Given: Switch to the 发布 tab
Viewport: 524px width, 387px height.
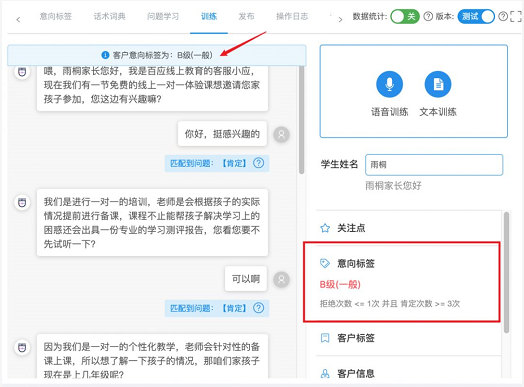Looking at the screenshot, I should (x=246, y=16).
